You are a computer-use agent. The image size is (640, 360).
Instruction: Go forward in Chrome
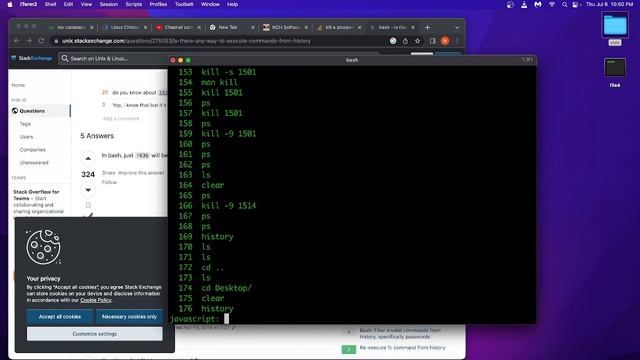[x=29, y=41]
